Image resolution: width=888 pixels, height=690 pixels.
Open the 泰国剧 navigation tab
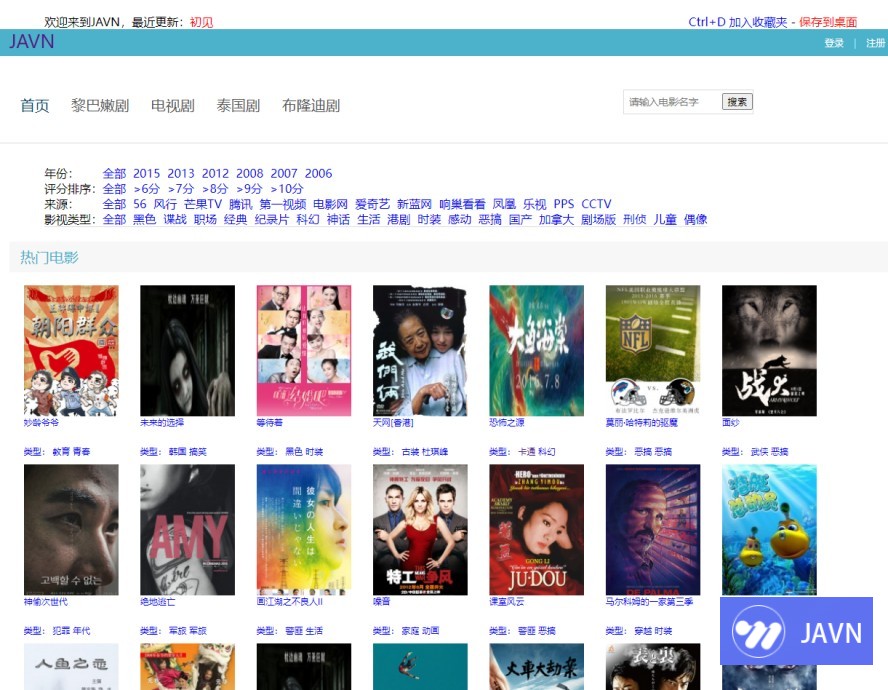point(238,105)
